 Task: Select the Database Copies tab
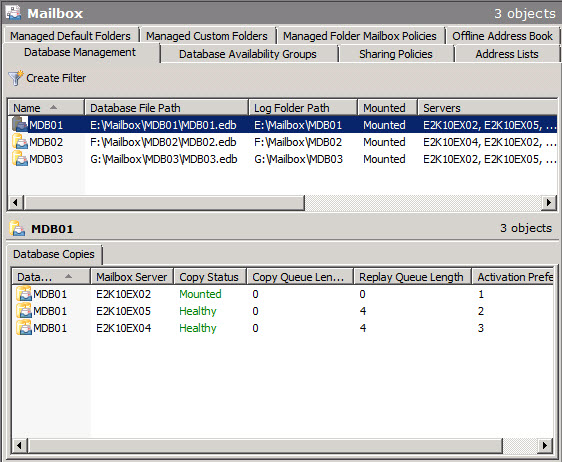54,254
